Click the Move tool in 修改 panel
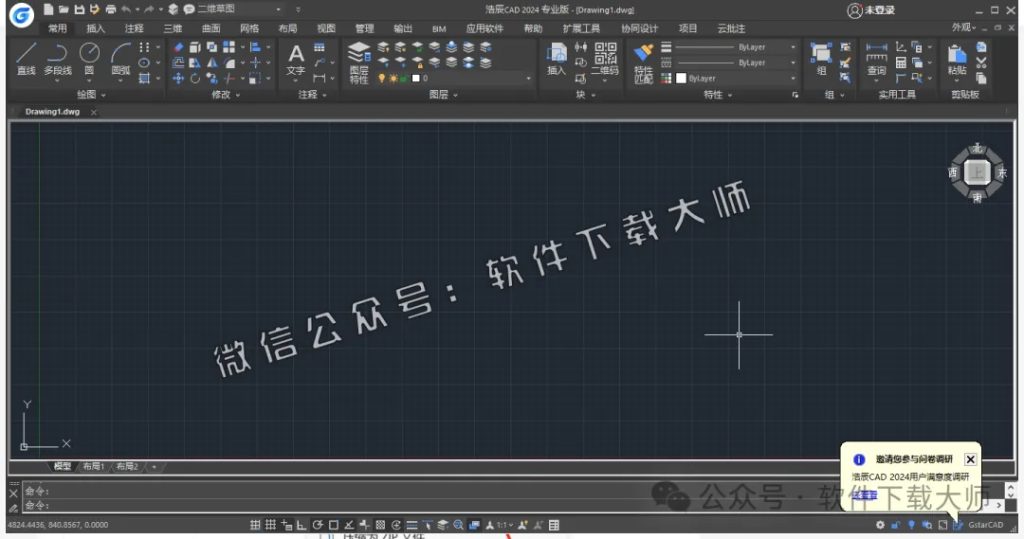 tap(178, 78)
